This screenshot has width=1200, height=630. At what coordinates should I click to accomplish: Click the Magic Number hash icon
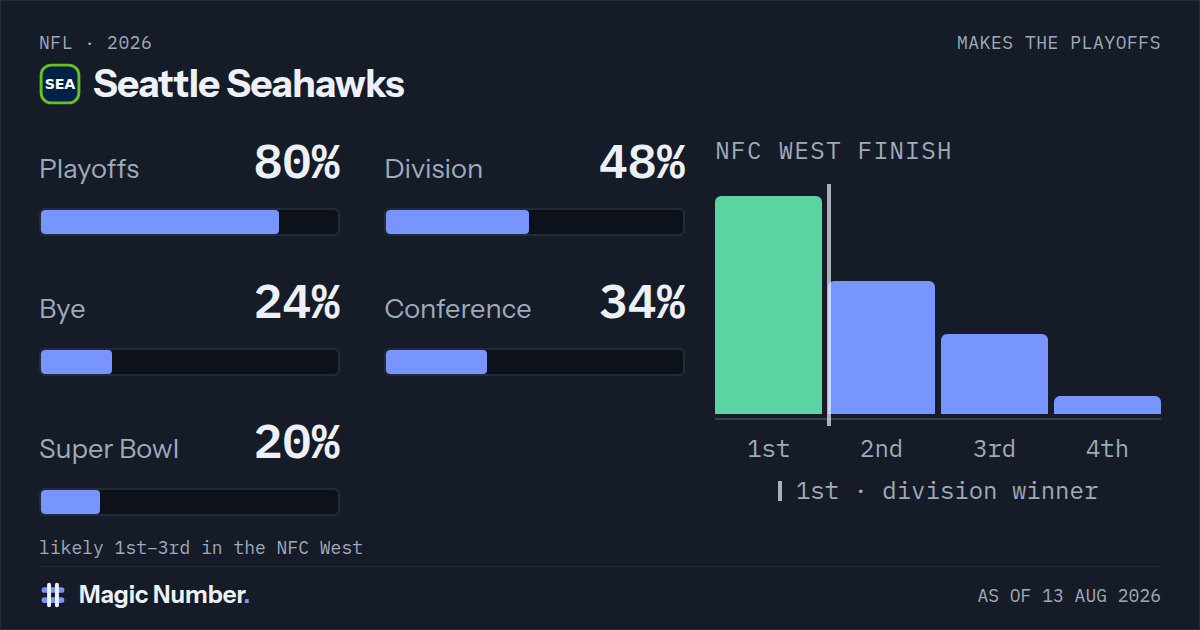(53, 595)
